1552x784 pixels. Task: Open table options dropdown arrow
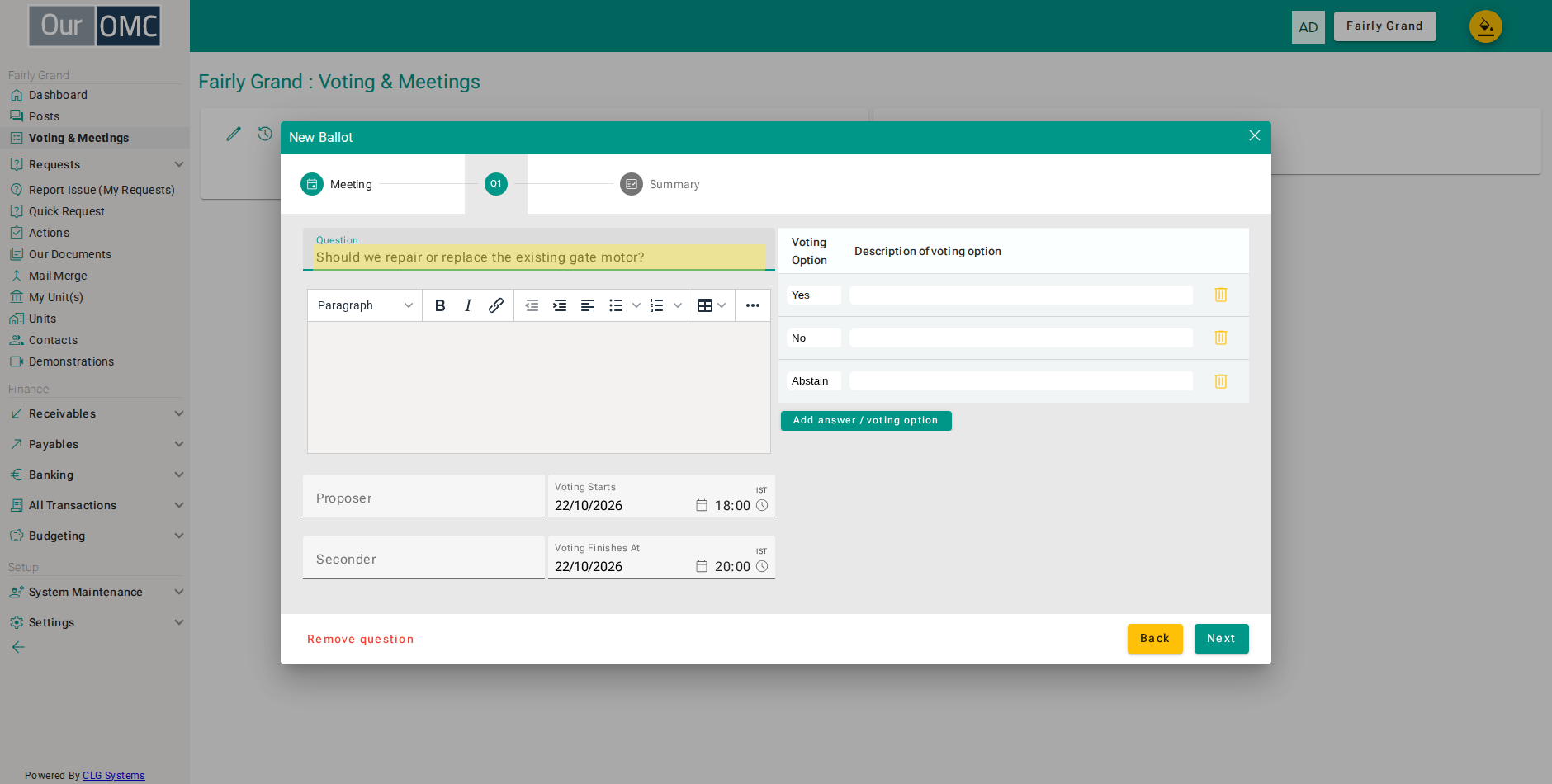(722, 305)
